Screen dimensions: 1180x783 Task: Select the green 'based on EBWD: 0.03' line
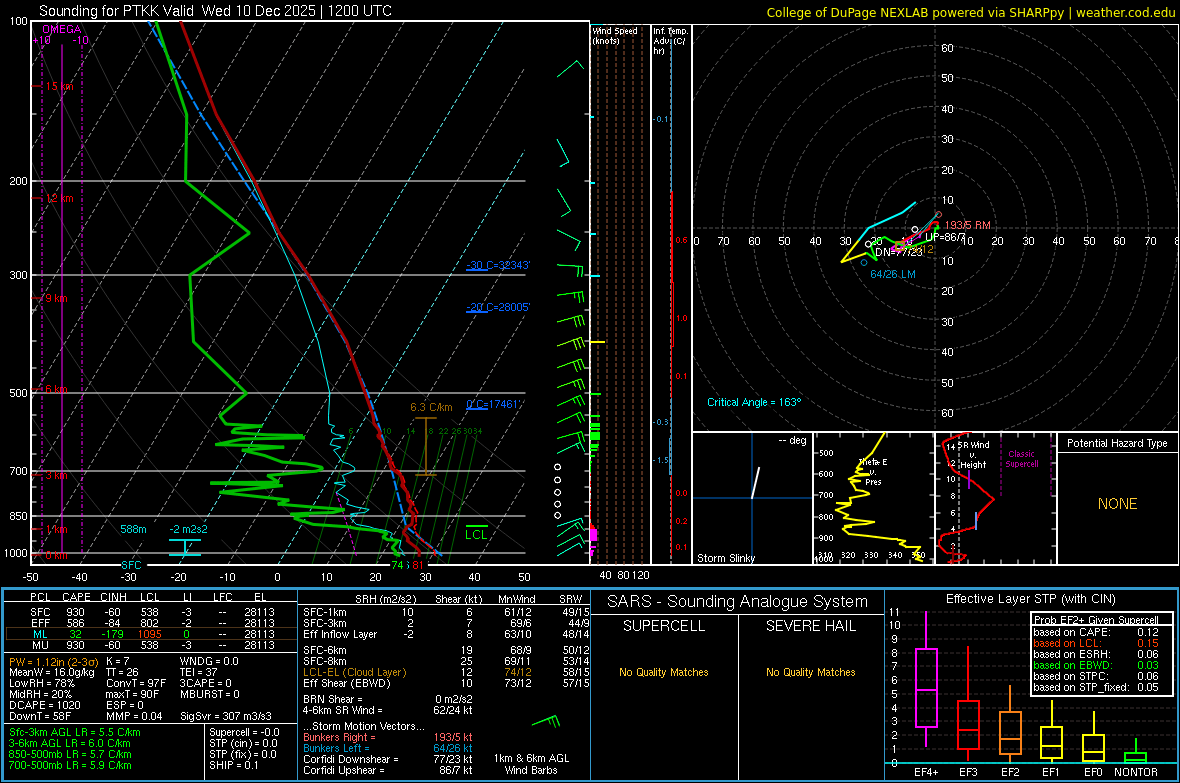click(1096, 666)
